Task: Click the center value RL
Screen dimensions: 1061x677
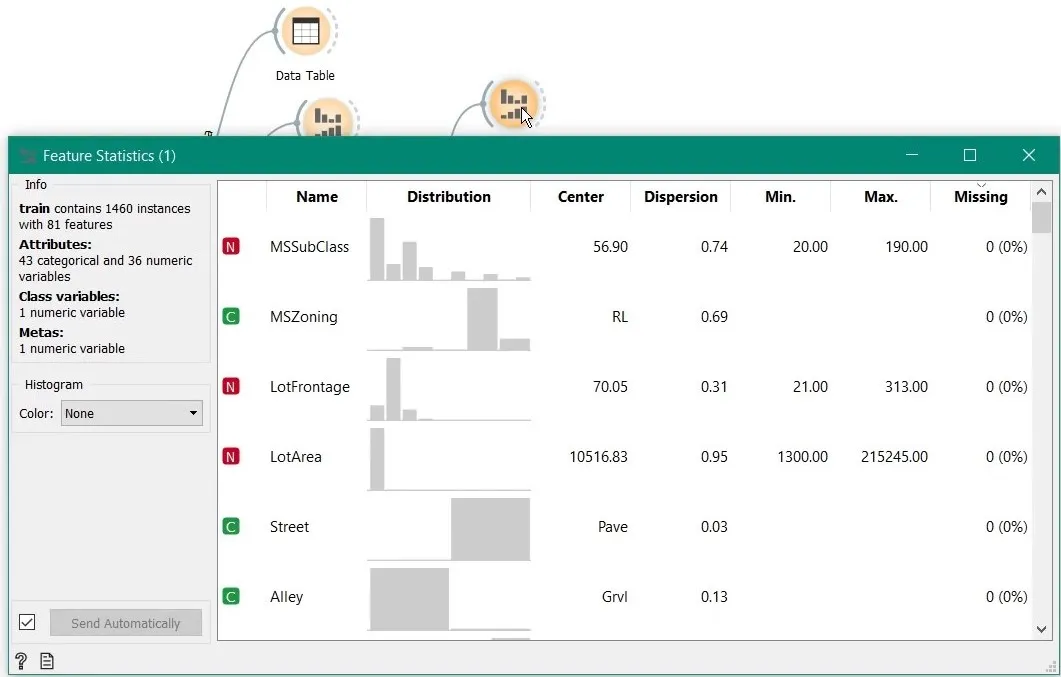Action: pyautogui.click(x=620, y=317)
